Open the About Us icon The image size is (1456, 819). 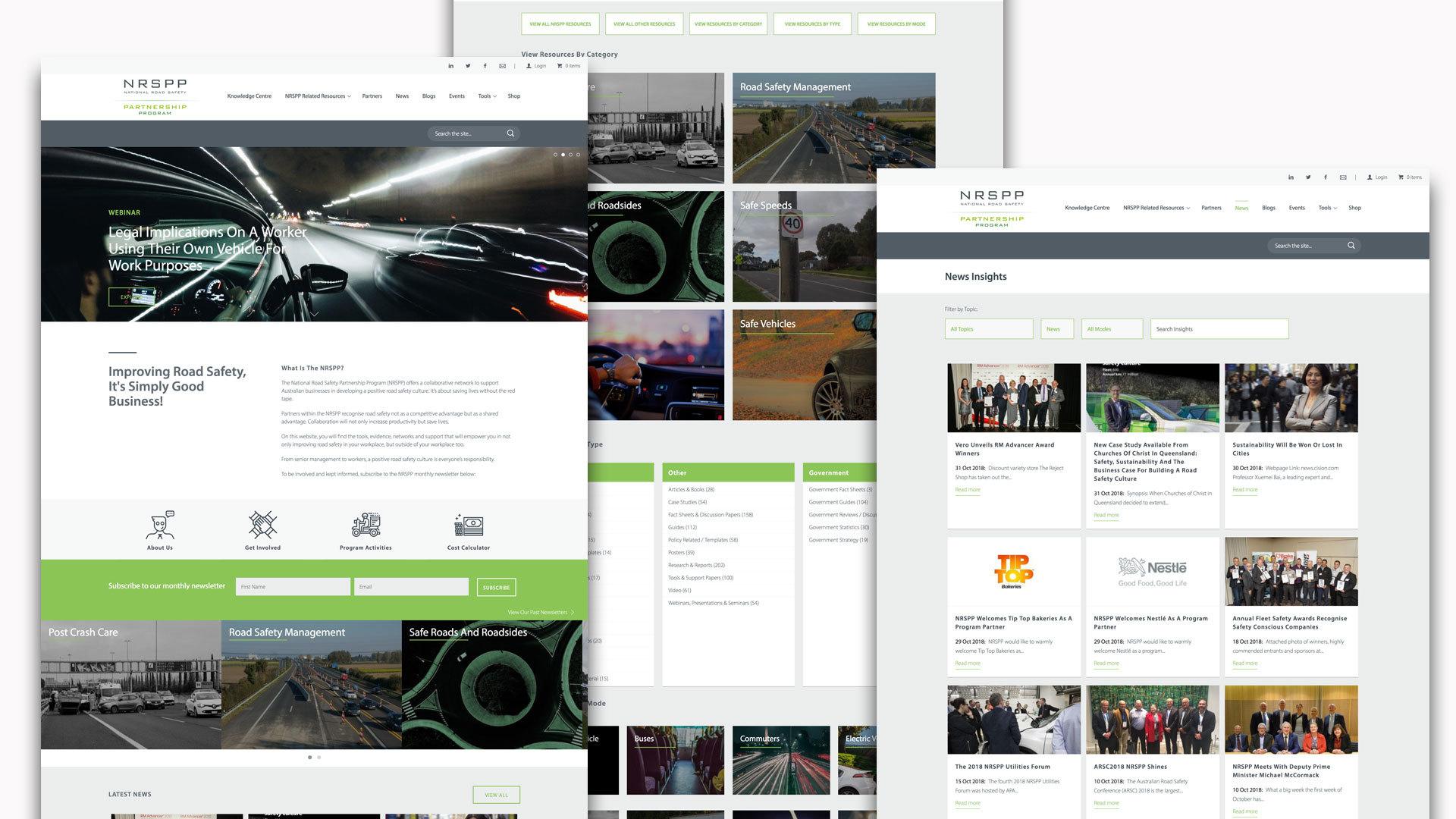coord(160,526)
